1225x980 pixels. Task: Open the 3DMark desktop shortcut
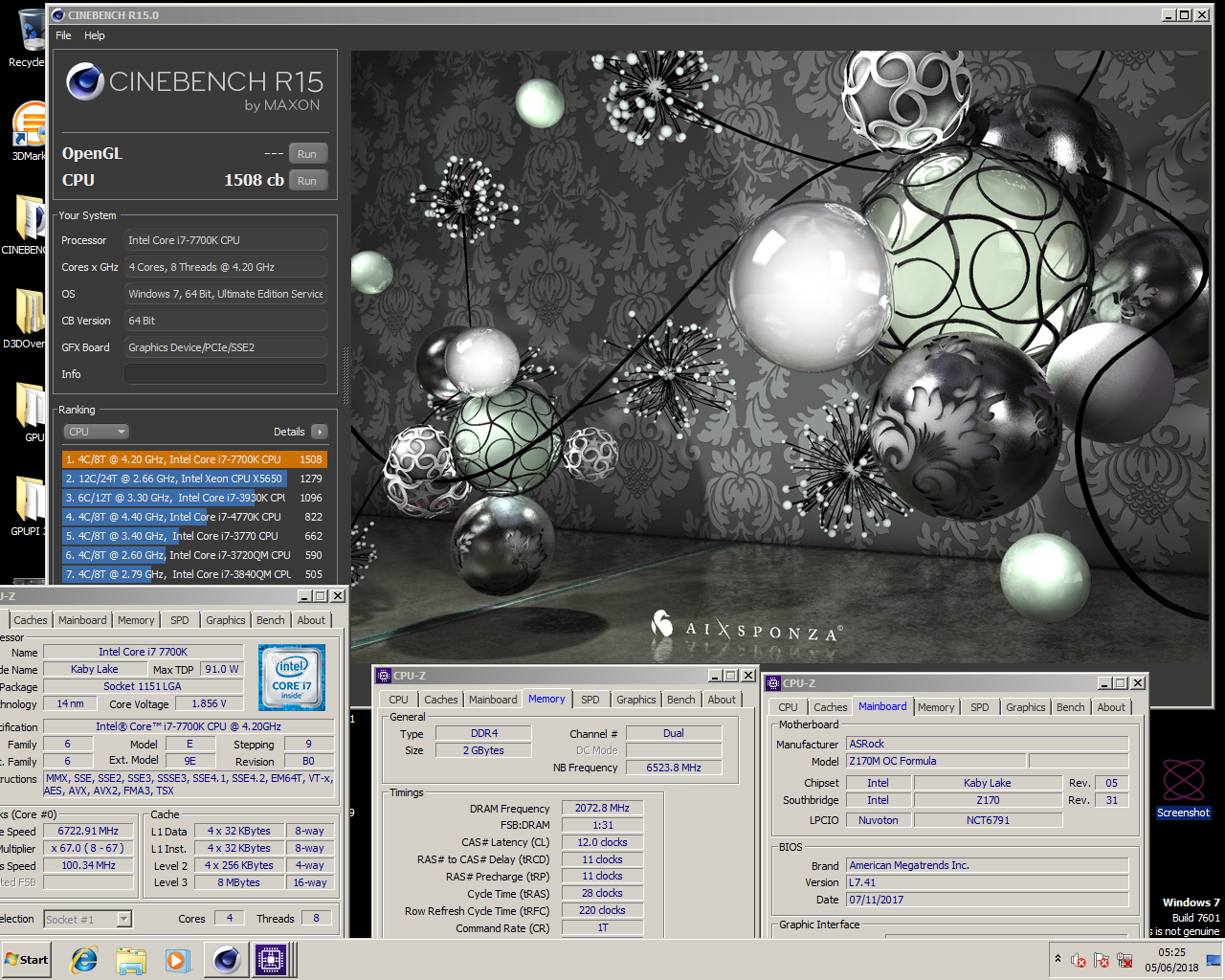coord(29,131)
